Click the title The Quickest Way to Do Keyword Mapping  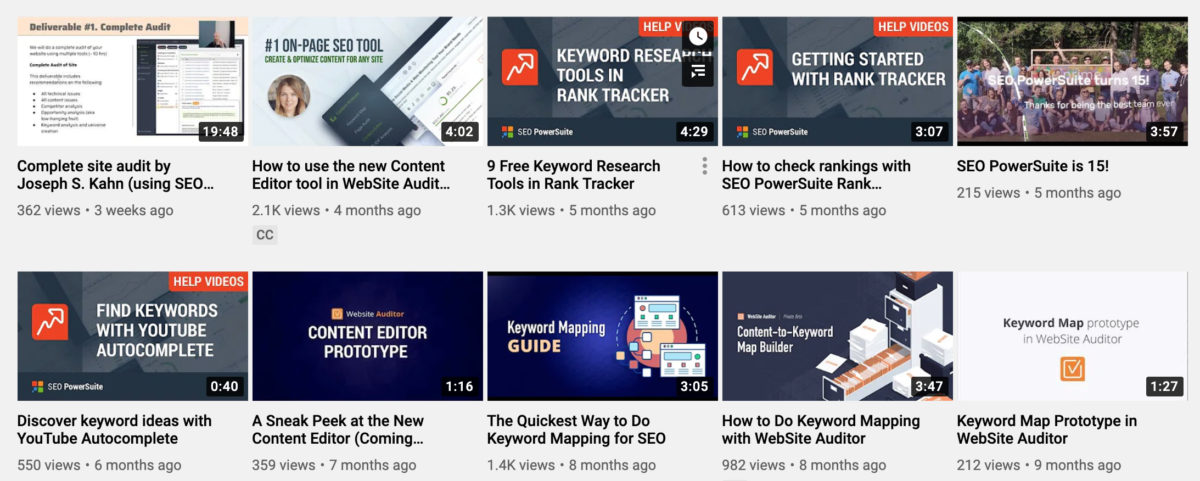(576, 429)
